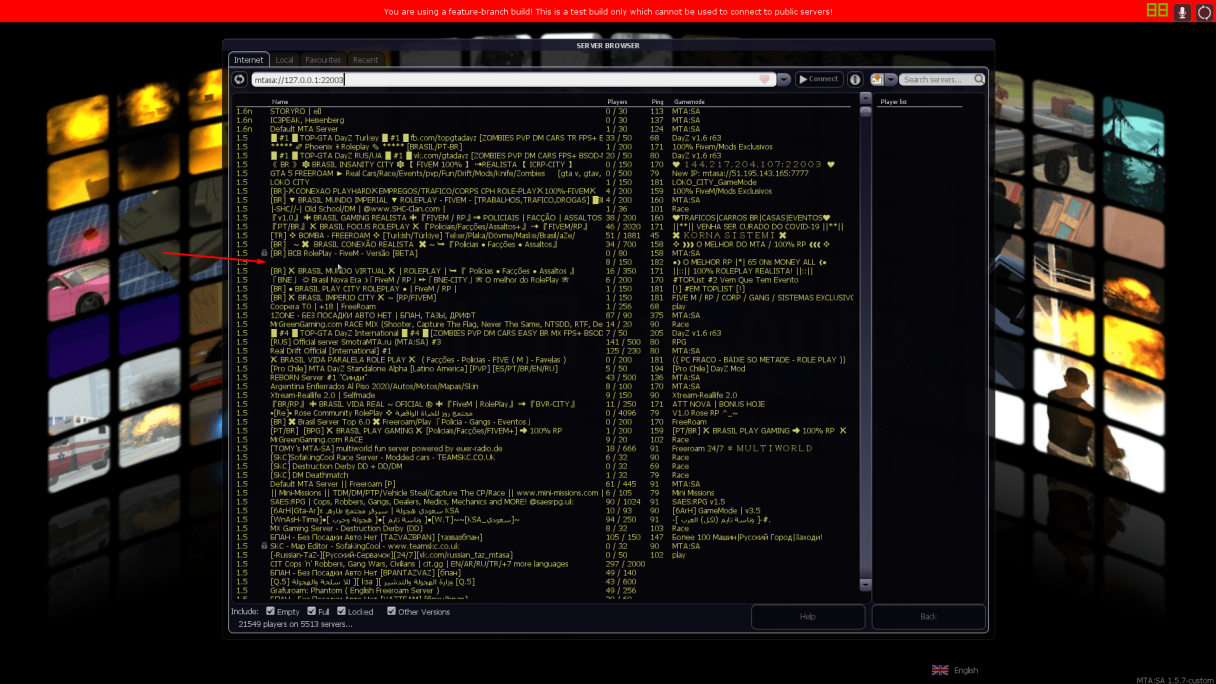Select IC3PEAK, Heisenberg server row
The height and width of the screenshot is (684, 1216).
point(543,120)
